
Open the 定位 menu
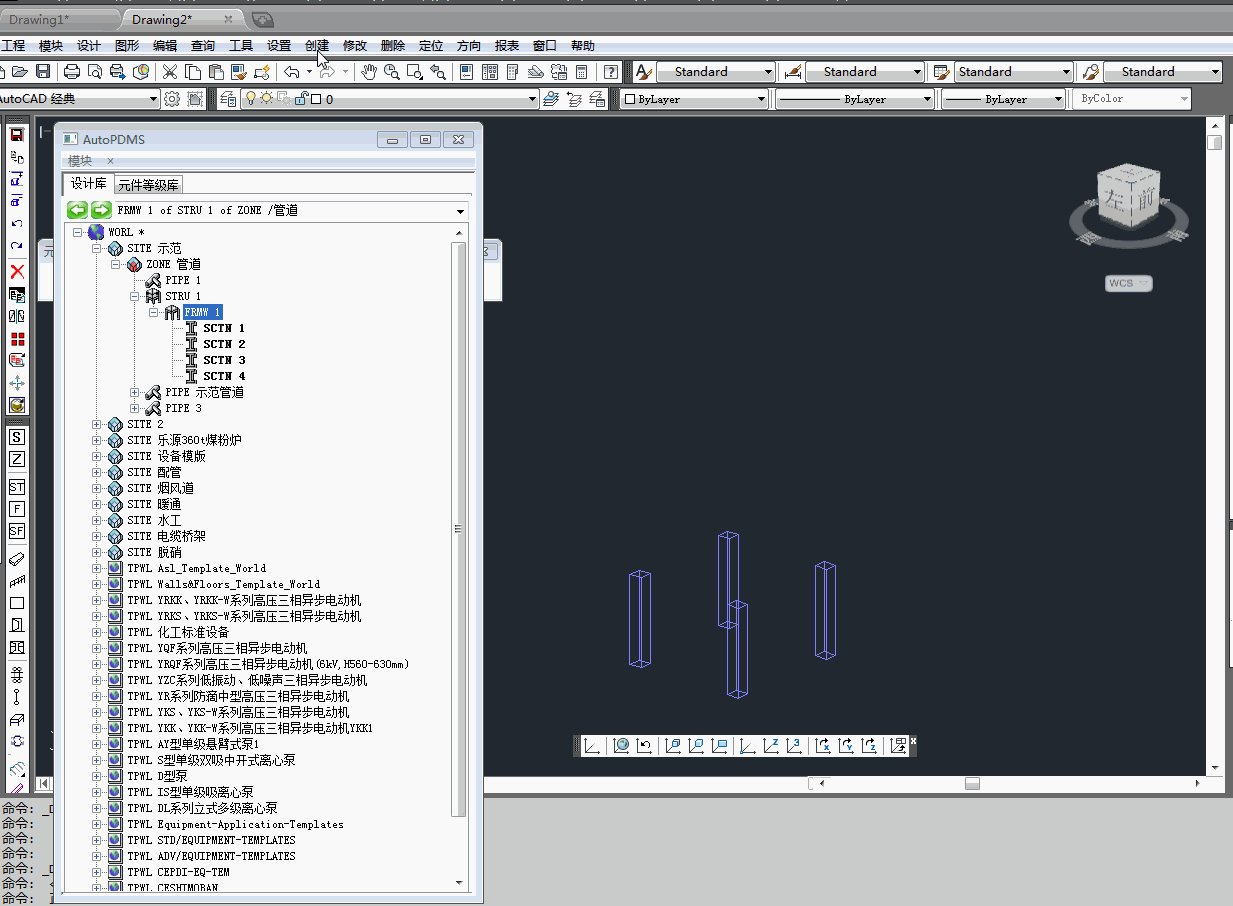pos(431,46)
